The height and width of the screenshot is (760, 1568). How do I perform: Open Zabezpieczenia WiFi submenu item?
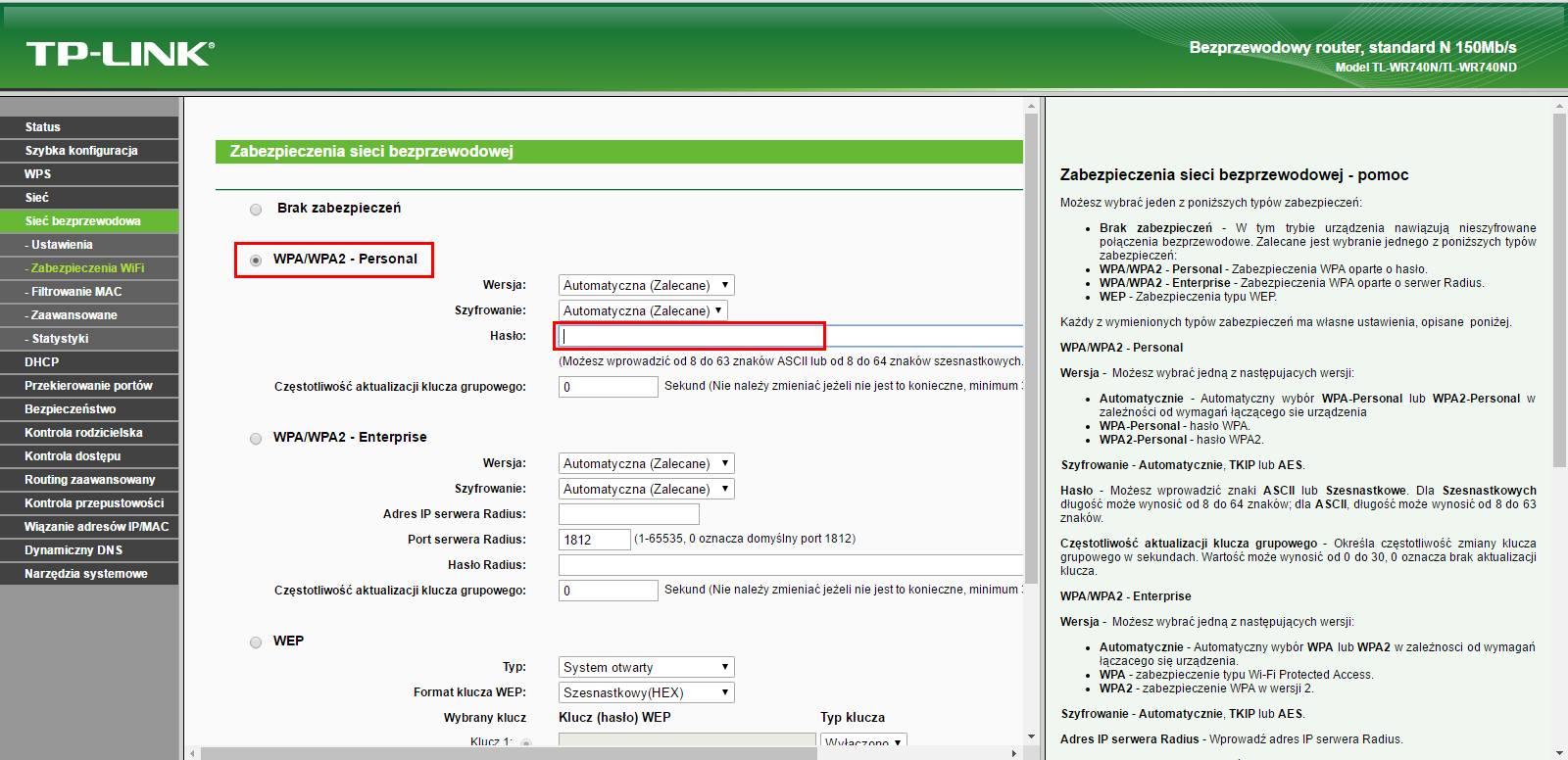(89, 268)
